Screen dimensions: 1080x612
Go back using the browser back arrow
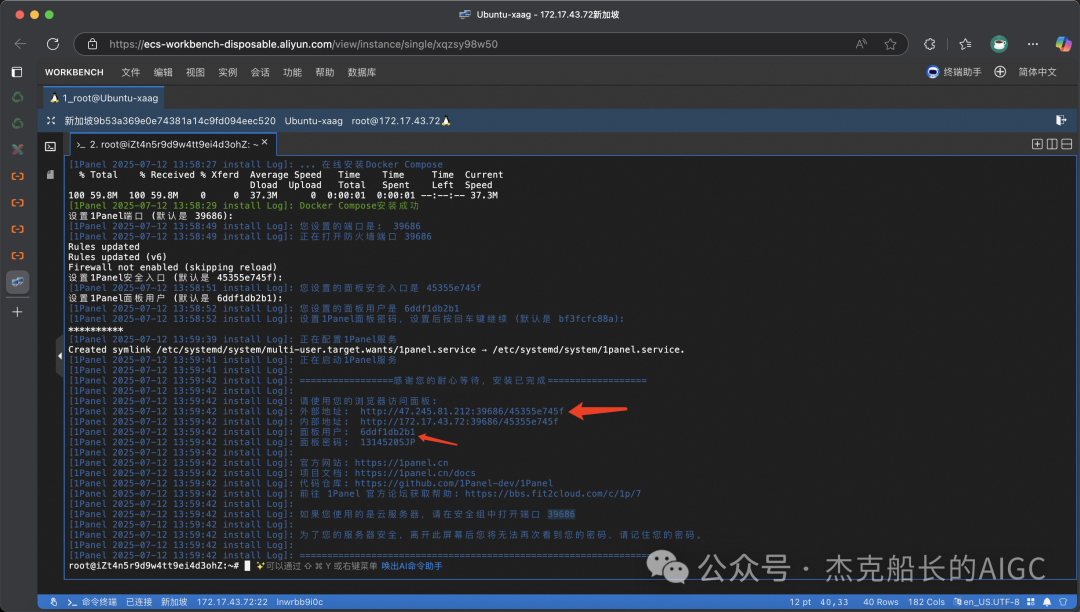[x=21, y=44]
